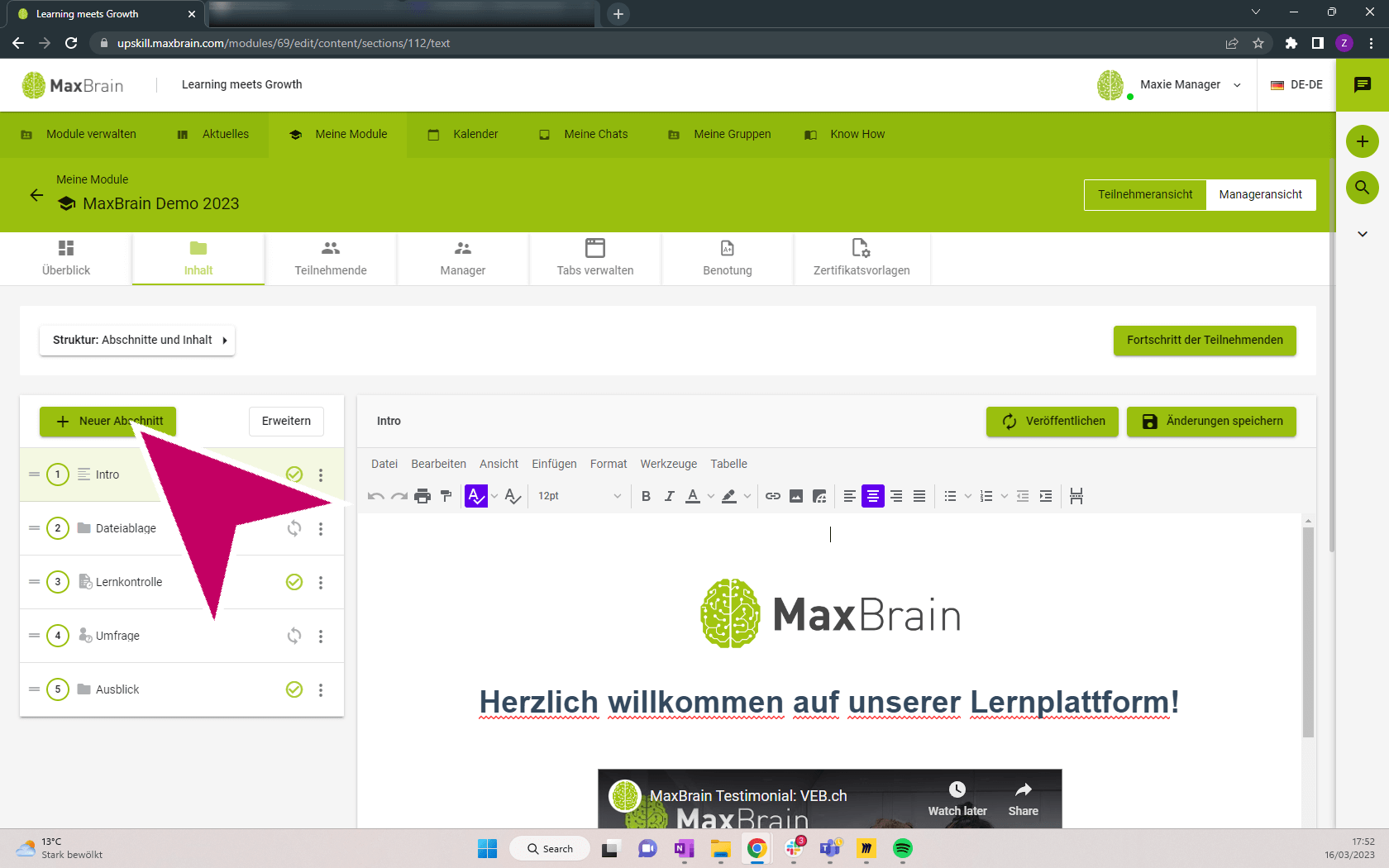Open bullet list style dropdown
The image size is (1389, 868).
pos(968,496)
